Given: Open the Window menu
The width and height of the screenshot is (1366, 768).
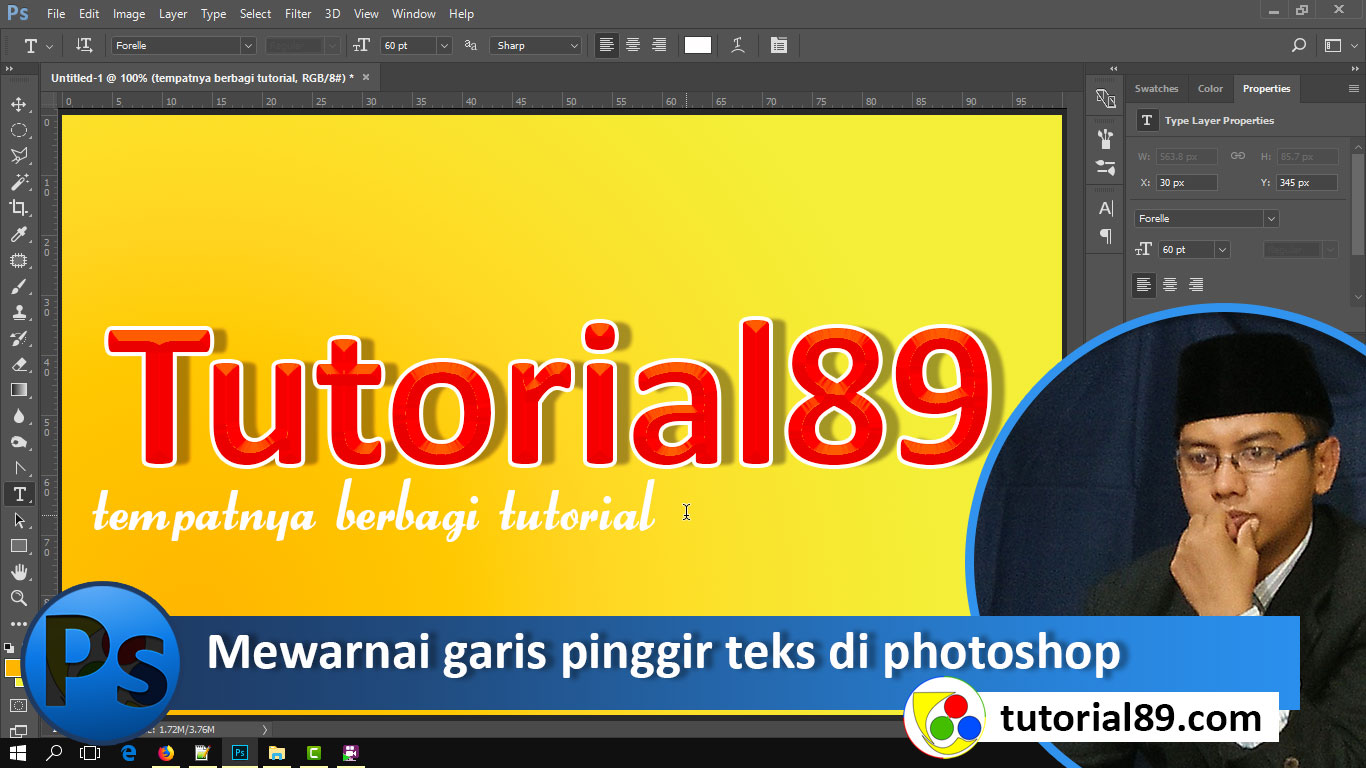Looking at the screenshot, I should pos(413,14).
